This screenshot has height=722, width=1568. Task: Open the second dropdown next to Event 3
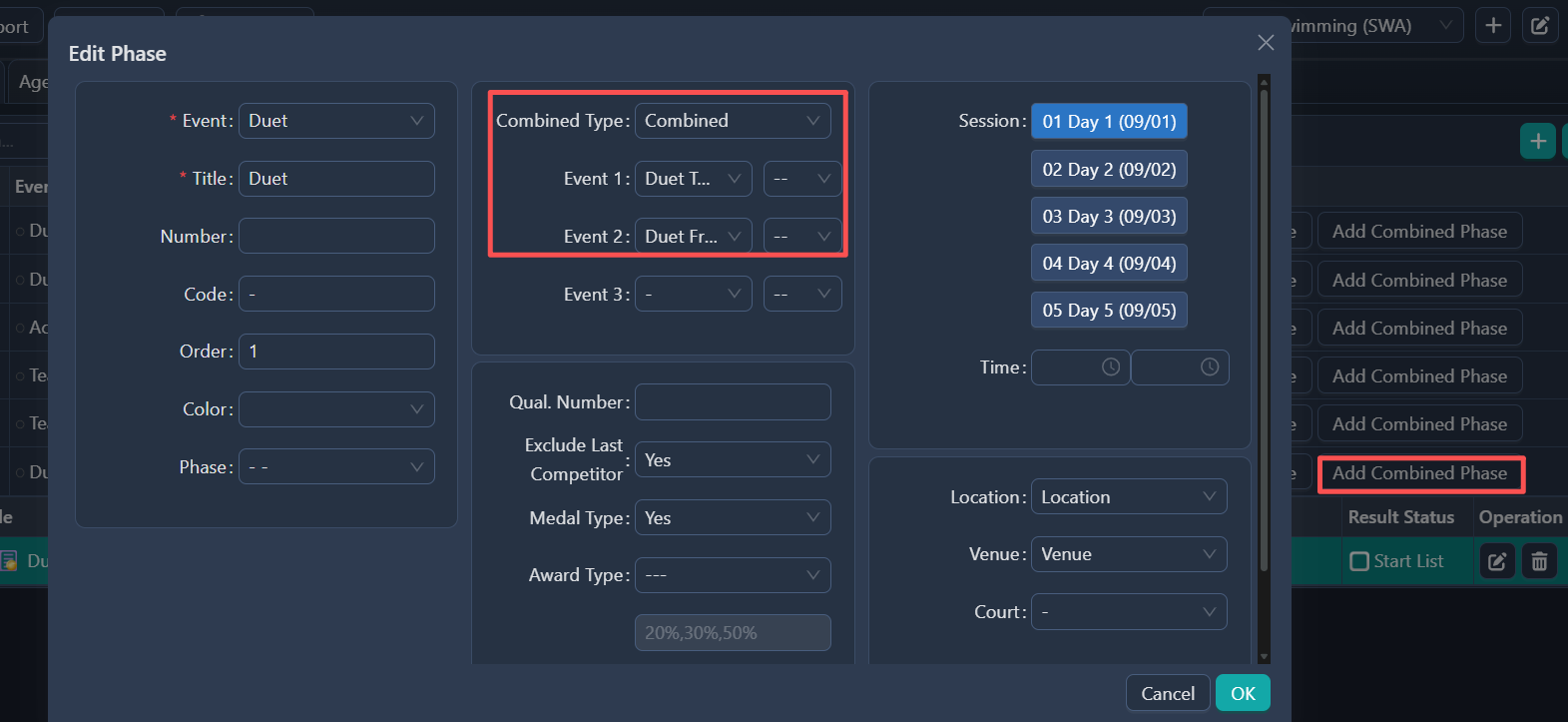(x=802, y=294)
